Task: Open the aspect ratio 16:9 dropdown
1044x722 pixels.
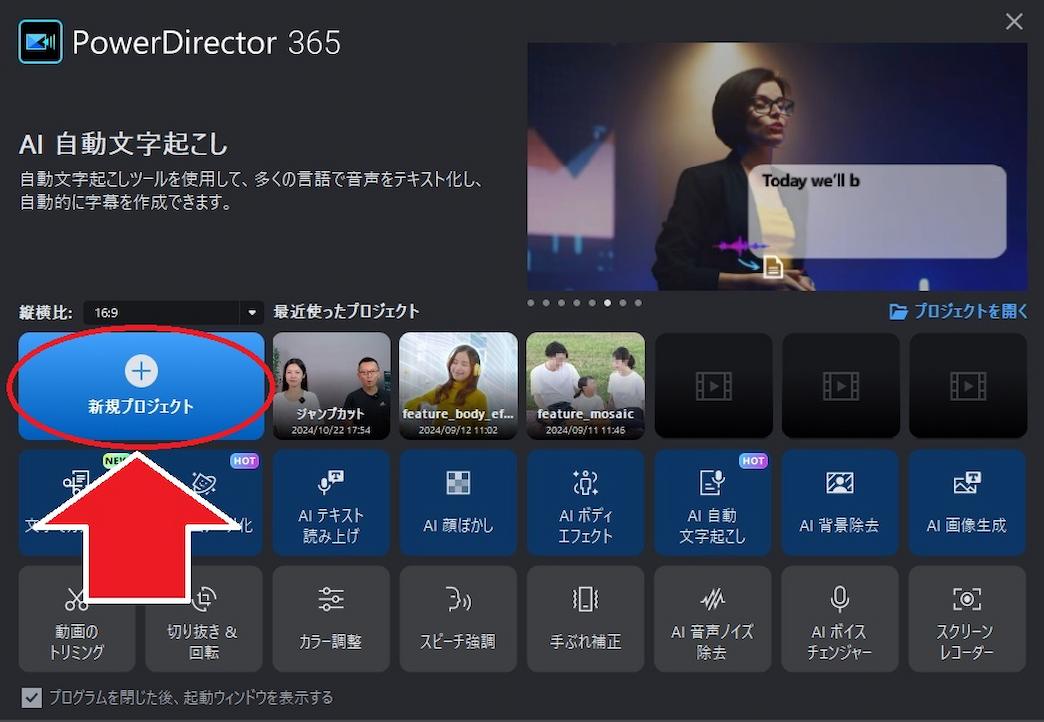Action: tap(173, 312)
